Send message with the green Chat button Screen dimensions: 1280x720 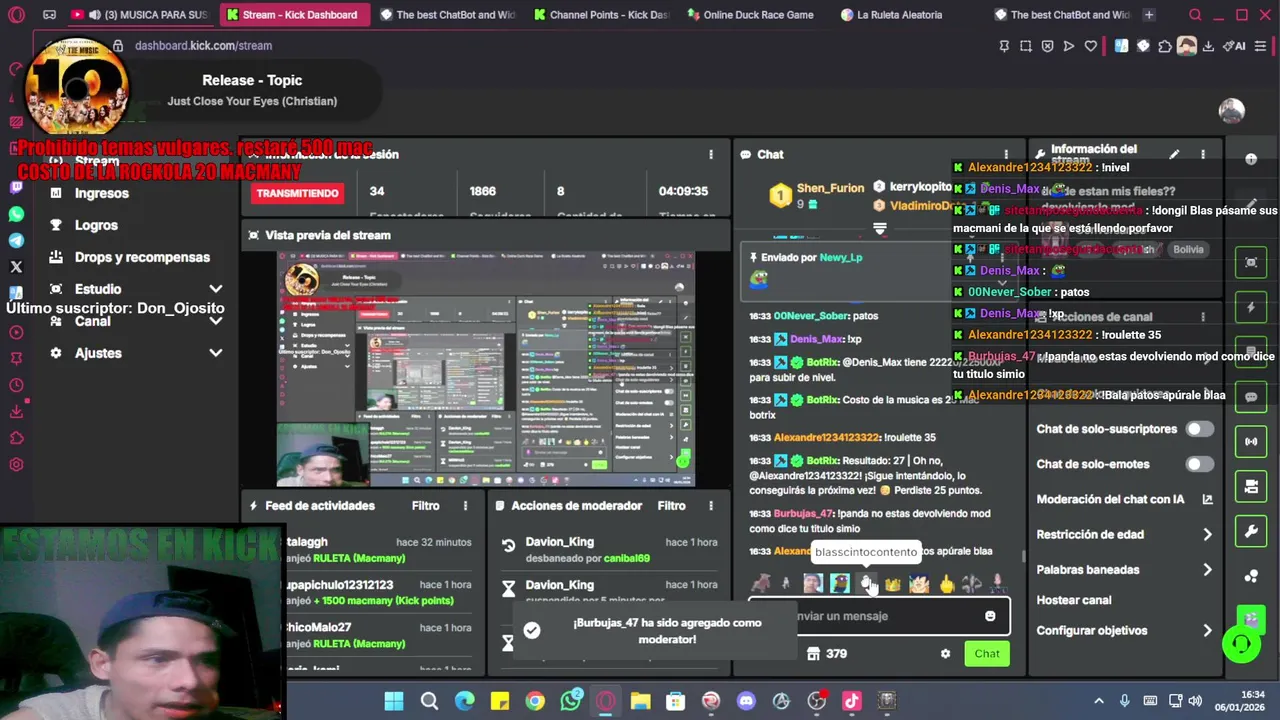click(987, 654)
